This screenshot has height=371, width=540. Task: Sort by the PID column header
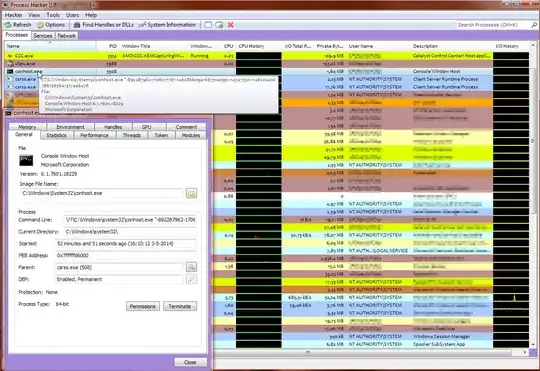point(108,46)
